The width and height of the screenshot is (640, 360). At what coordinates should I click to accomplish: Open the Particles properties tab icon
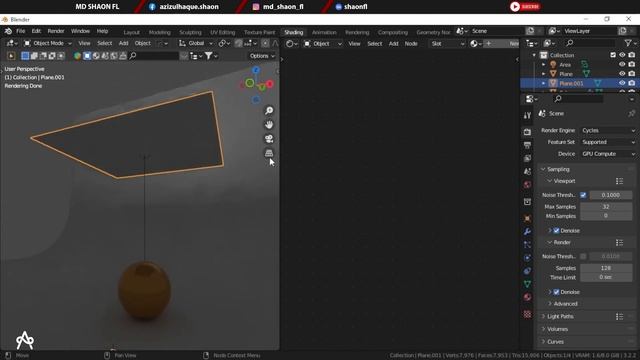pyautogui.click(x=527, y=244)
